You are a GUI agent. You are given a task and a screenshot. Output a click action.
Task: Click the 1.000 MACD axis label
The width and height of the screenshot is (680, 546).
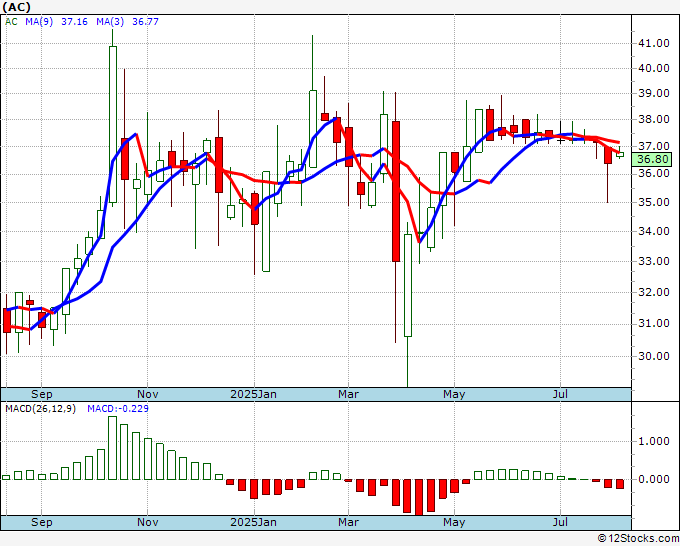pos(653,441)
